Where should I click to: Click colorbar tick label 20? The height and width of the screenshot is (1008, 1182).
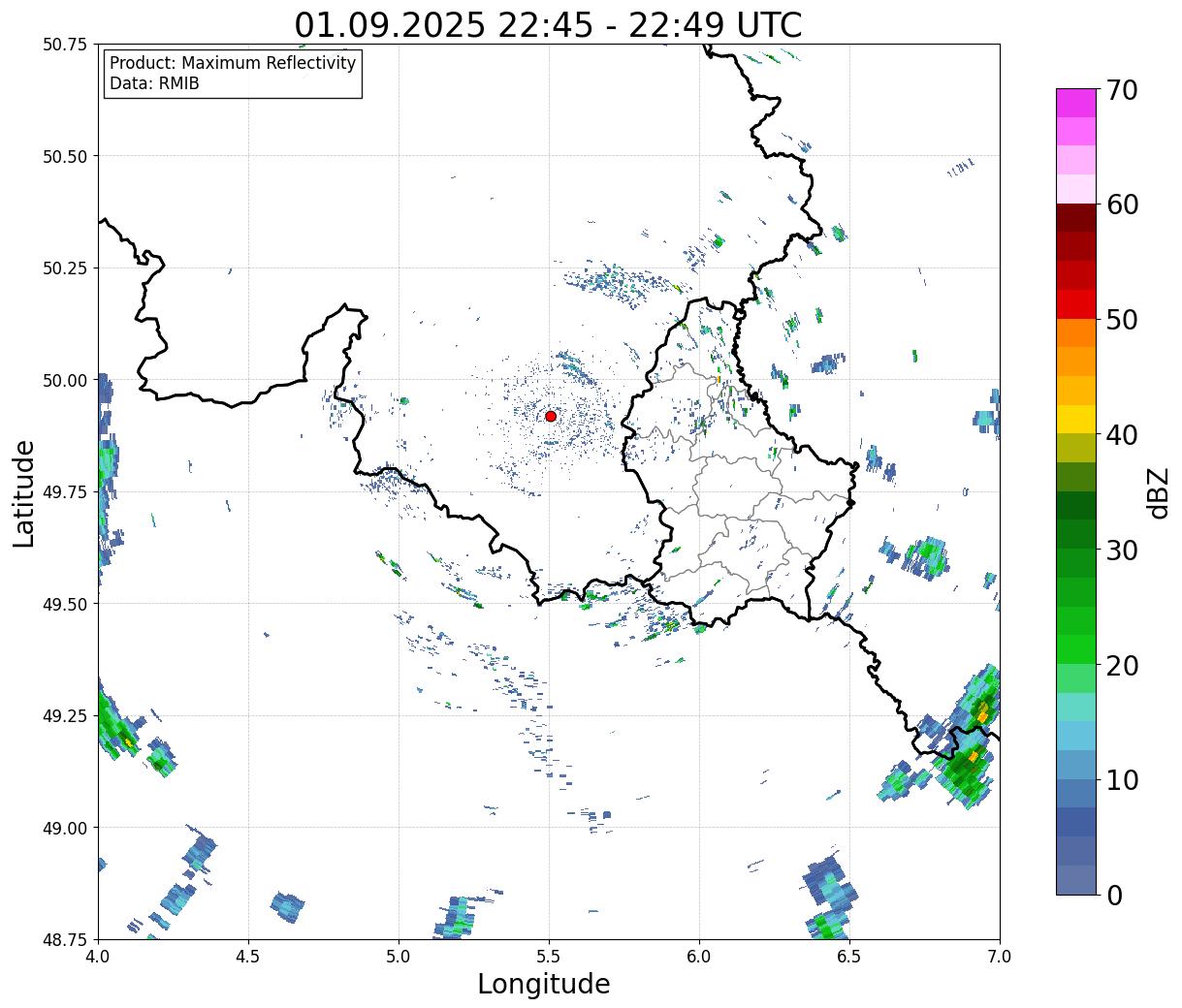click(1122, 665)
